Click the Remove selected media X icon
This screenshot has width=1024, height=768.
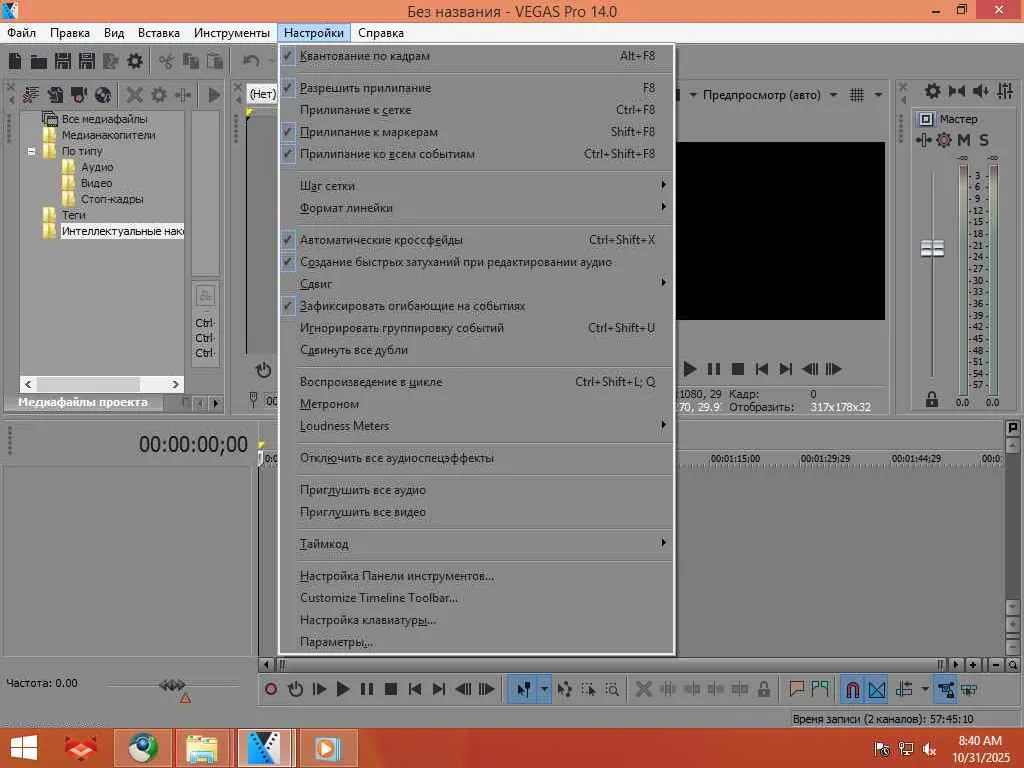coord(135,95)
